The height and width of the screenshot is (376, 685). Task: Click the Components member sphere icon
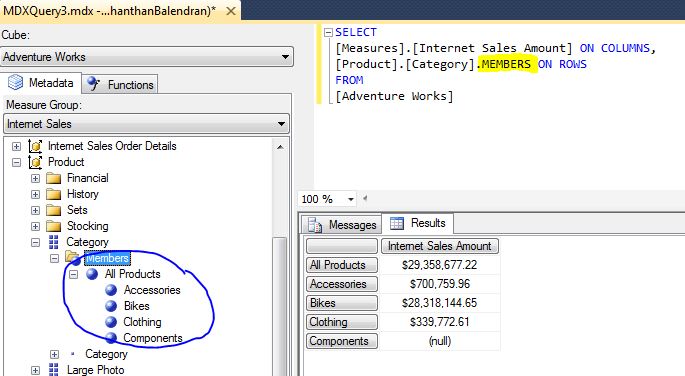[111, 338]
